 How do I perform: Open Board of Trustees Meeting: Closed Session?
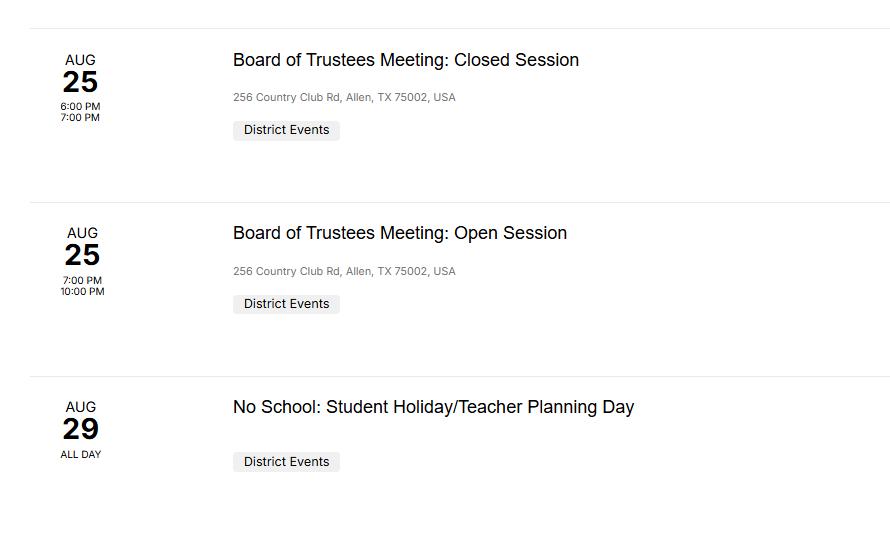tap(405, 60)
